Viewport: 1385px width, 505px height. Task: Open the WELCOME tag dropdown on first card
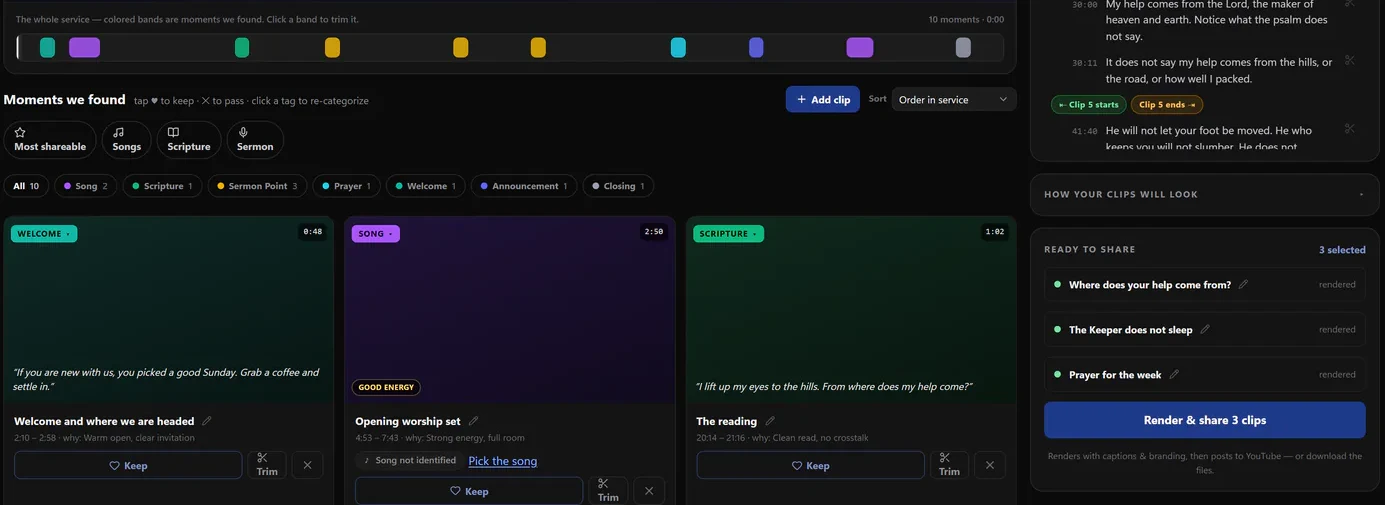44,234
